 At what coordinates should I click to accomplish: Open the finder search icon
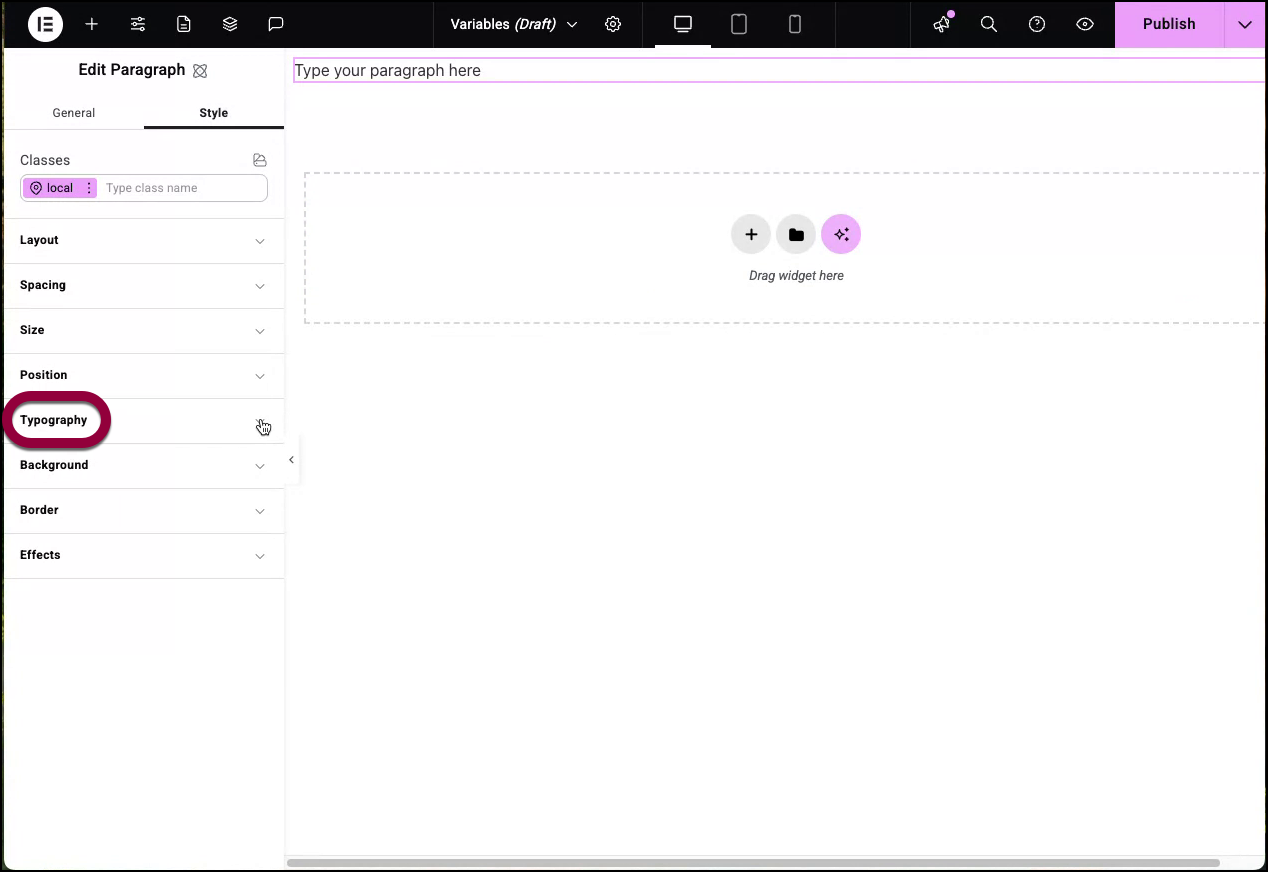(x=989, y=24)
